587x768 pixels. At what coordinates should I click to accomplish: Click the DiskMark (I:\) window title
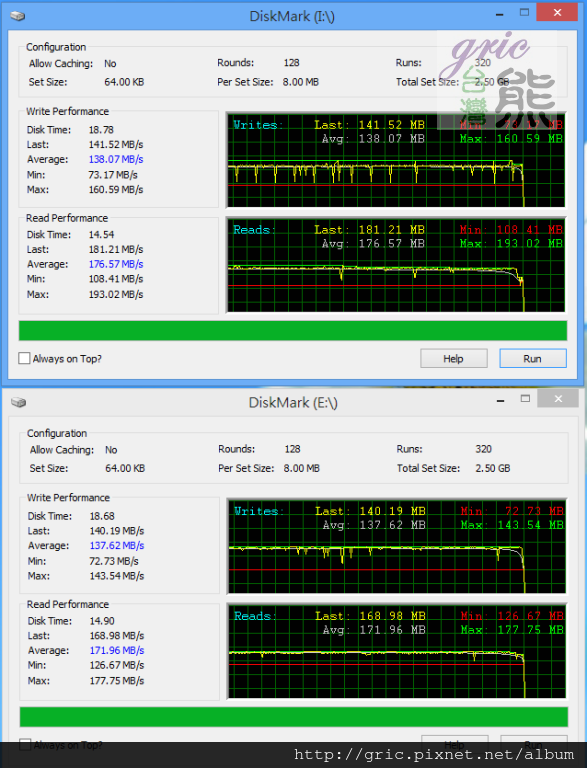click(292, 16)
